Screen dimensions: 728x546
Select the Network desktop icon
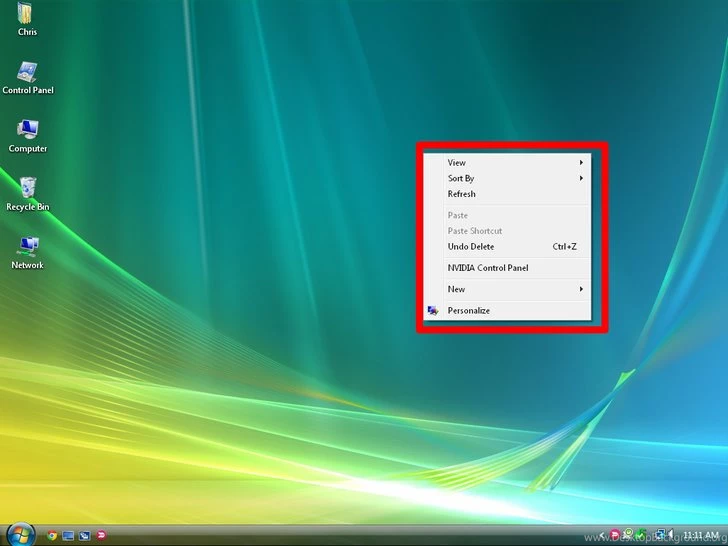click(x=27, y=253)
